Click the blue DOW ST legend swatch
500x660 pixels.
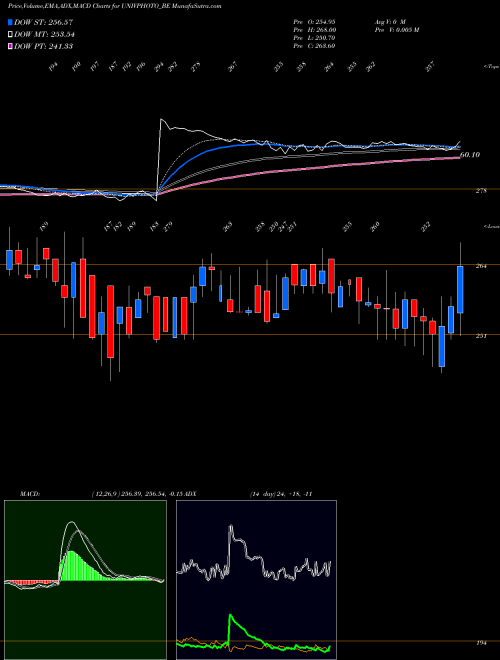tap(10, 22)
